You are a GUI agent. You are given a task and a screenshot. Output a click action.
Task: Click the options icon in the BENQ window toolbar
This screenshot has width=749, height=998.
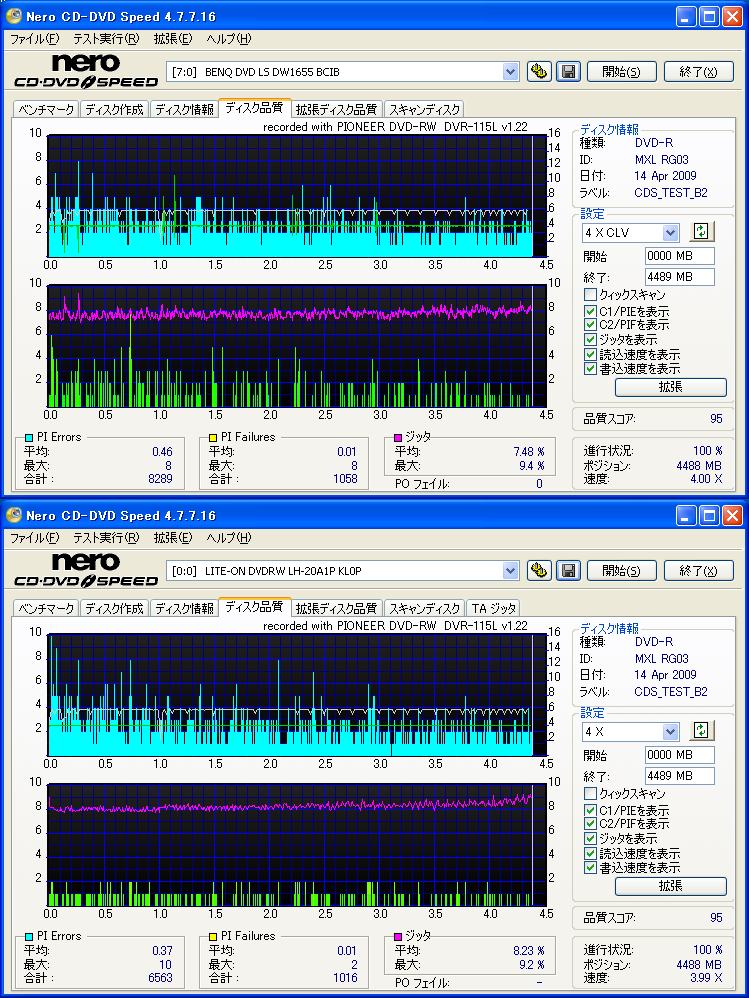coord(539,71)
